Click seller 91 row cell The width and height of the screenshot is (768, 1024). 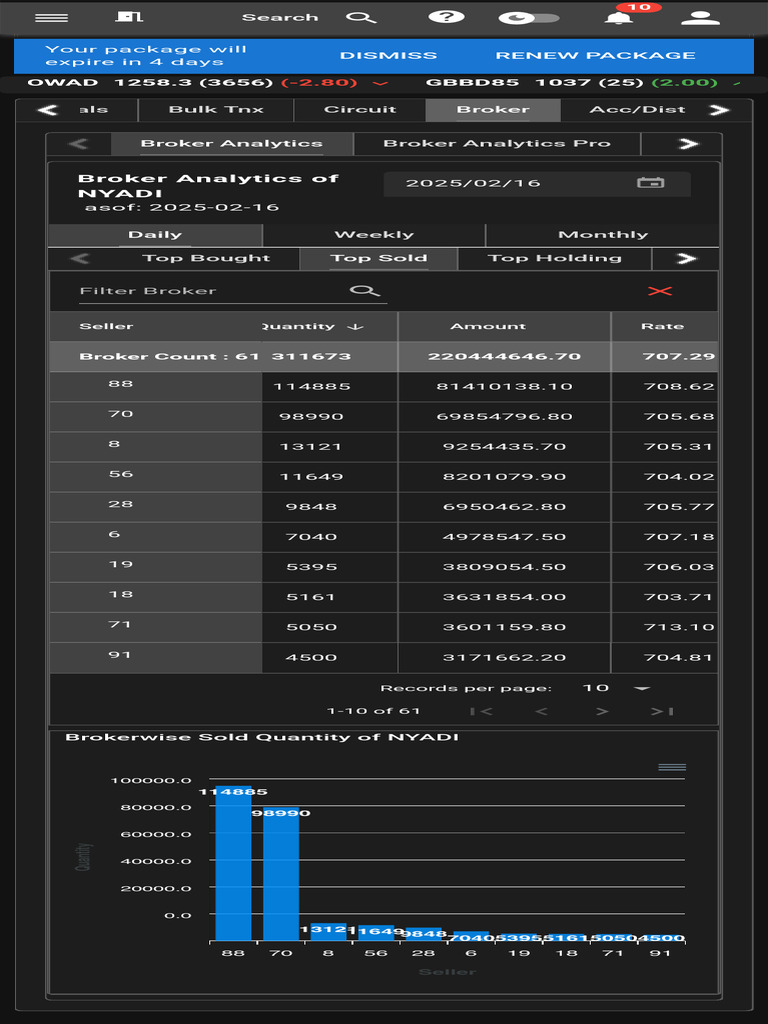[x=155, y=657]
